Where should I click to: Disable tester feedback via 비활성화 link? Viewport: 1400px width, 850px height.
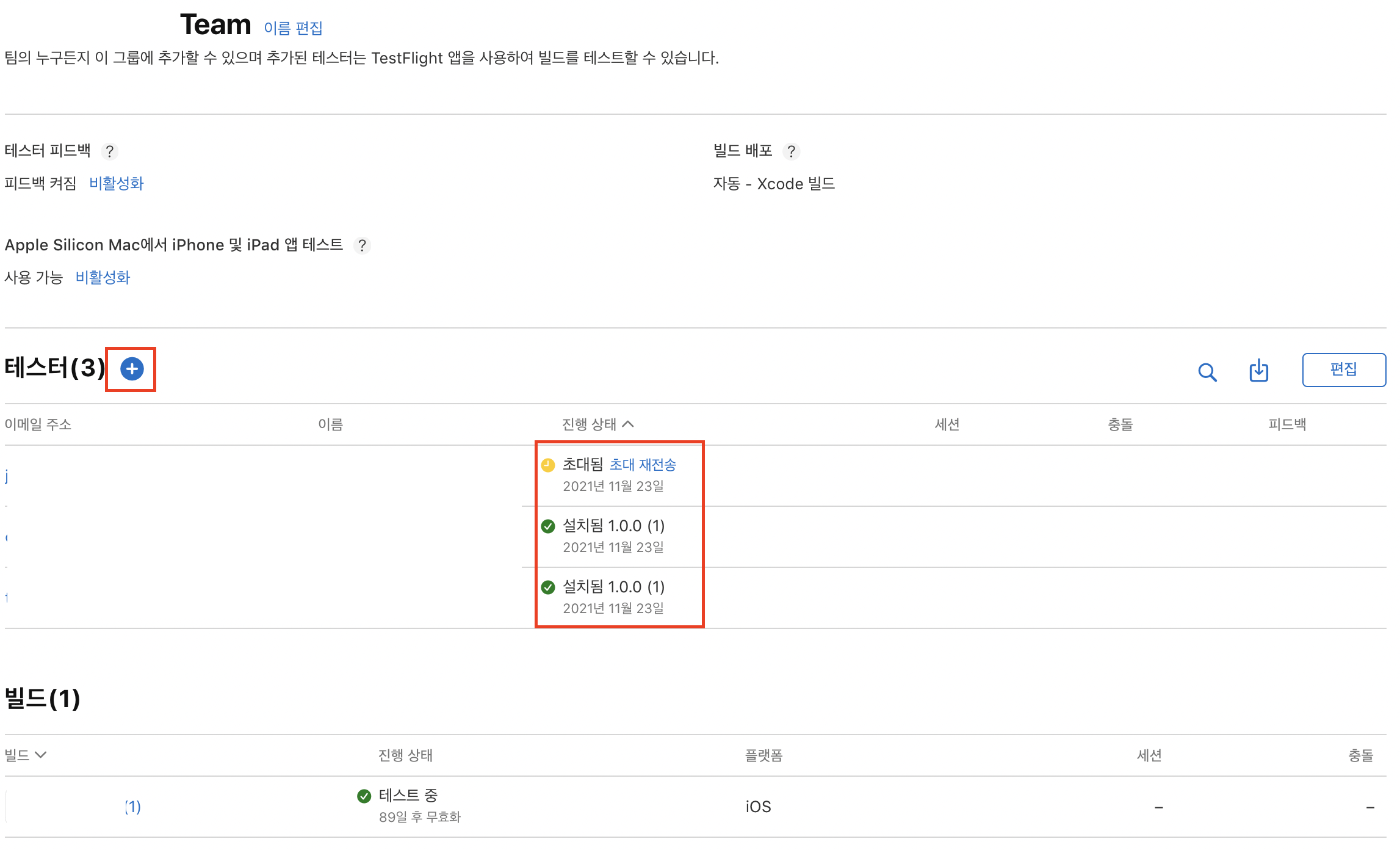(x=116, y=184)
